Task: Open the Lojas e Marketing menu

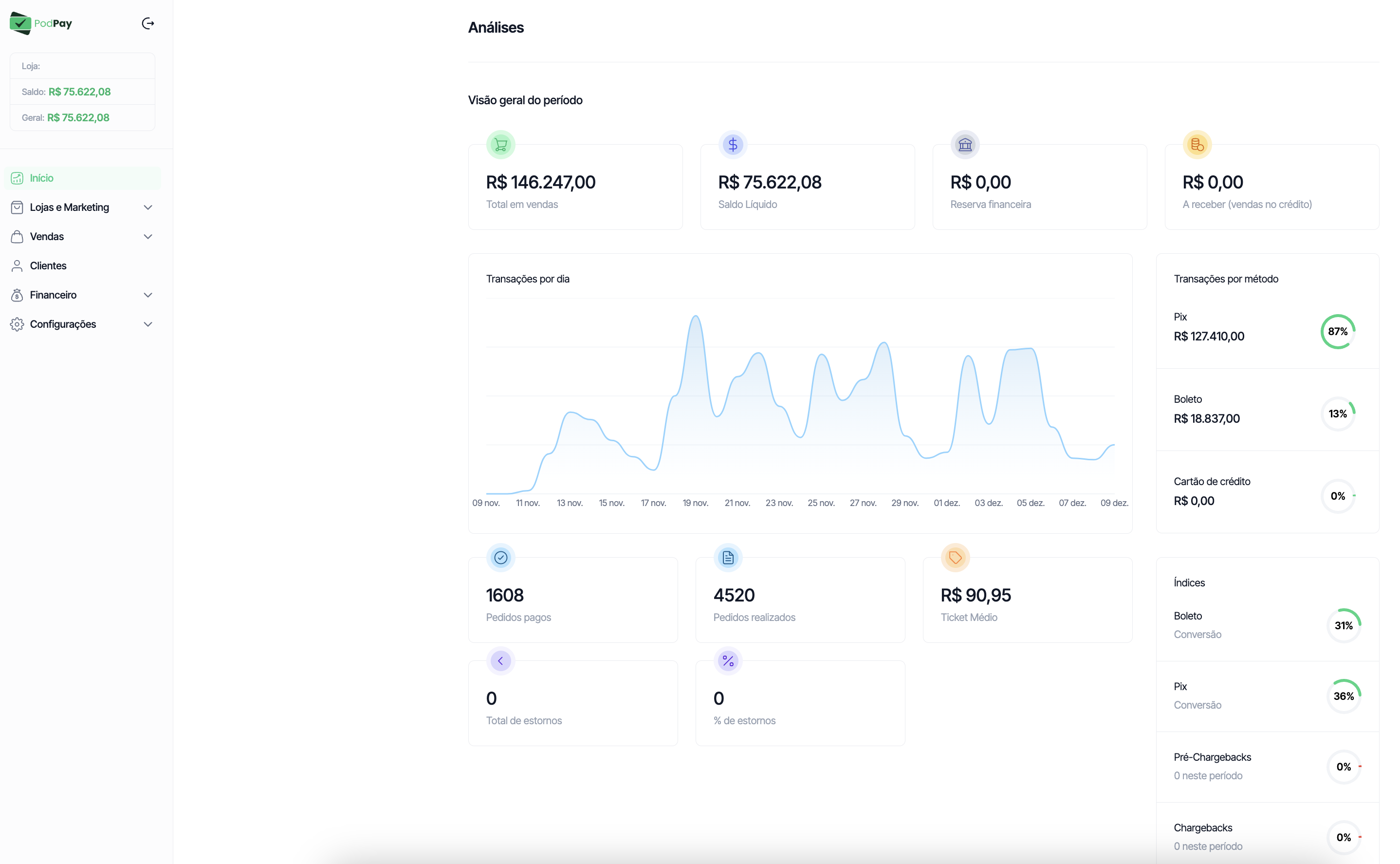Action: pyautogui.click(x=82, y=207)
